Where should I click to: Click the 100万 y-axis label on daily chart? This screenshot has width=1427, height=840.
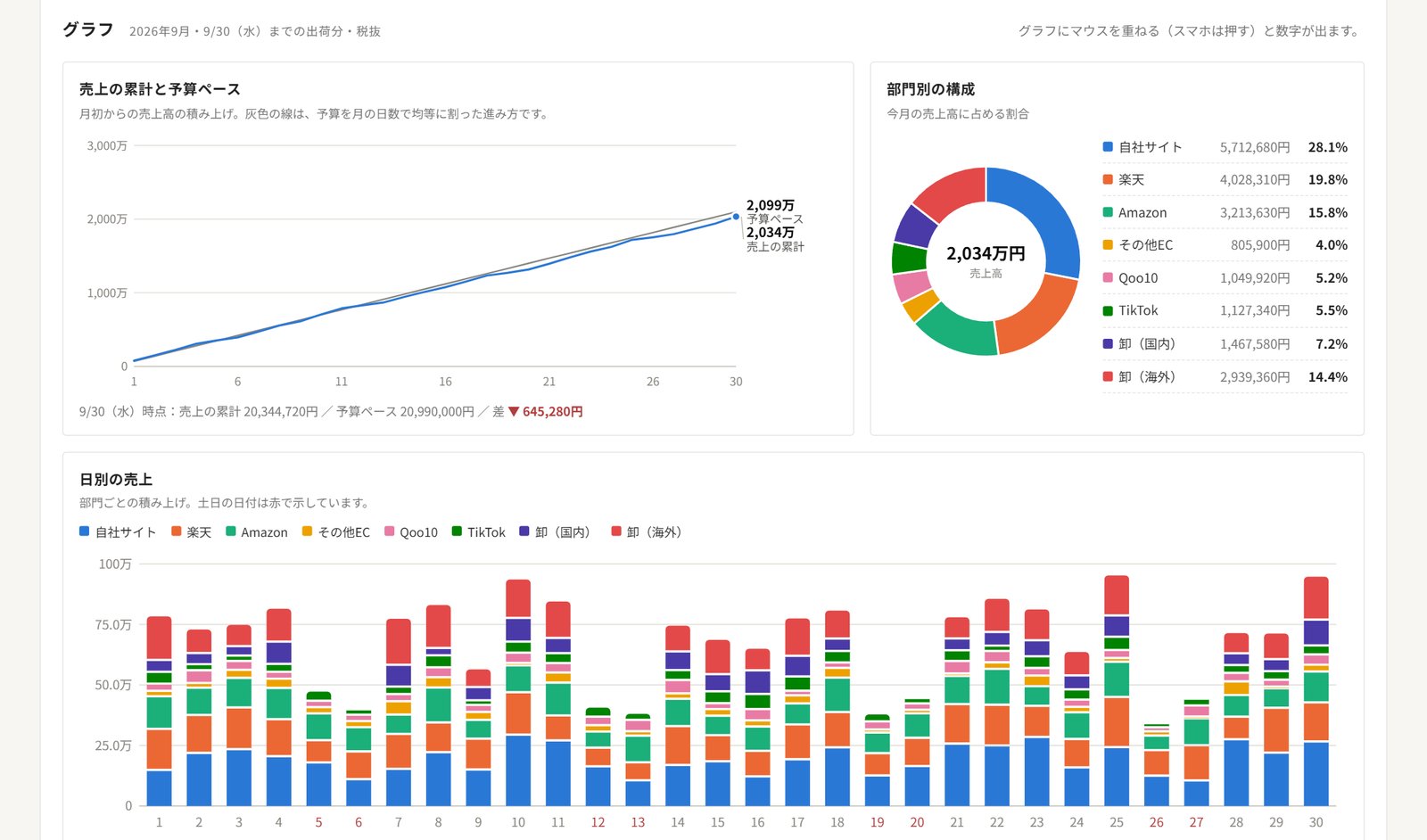pyautogui.click(x=115, y=564)
